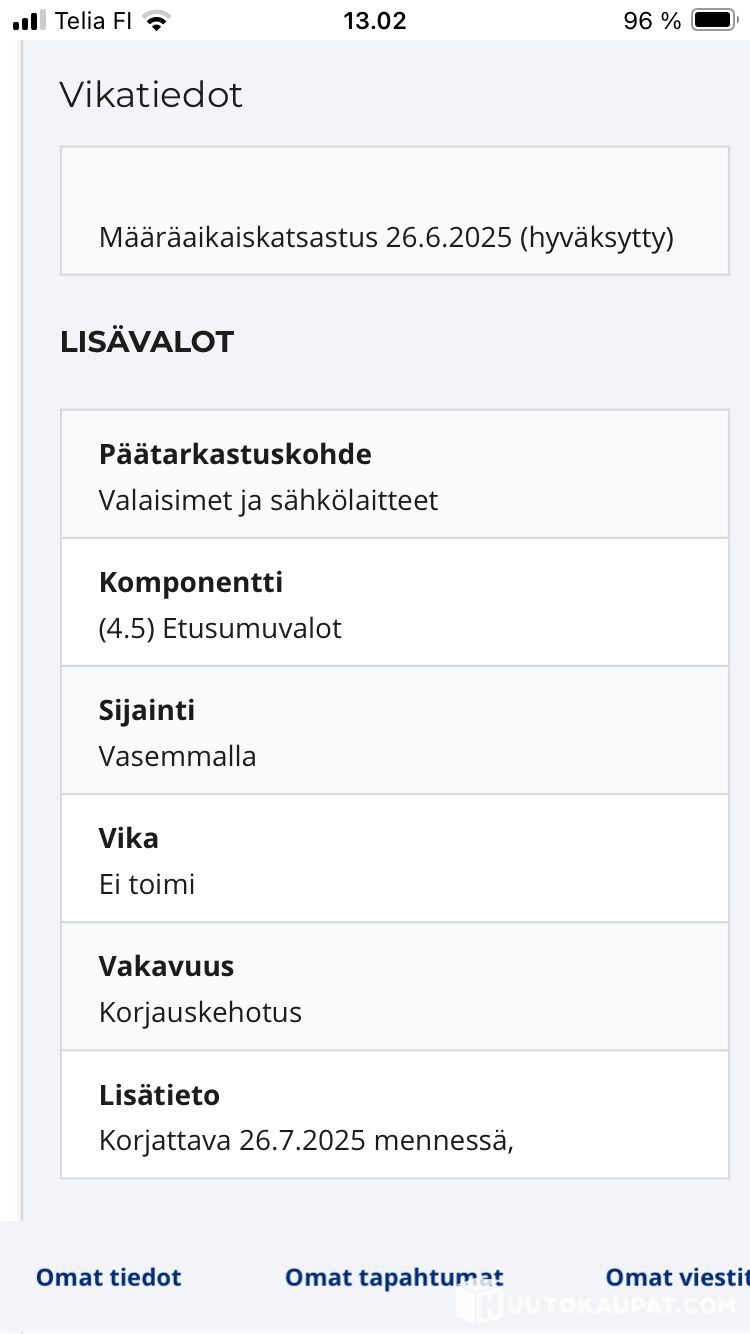Tap the clock showing 13.02
Viewport: 750px width, 1334px height.
tap(375, 20)
